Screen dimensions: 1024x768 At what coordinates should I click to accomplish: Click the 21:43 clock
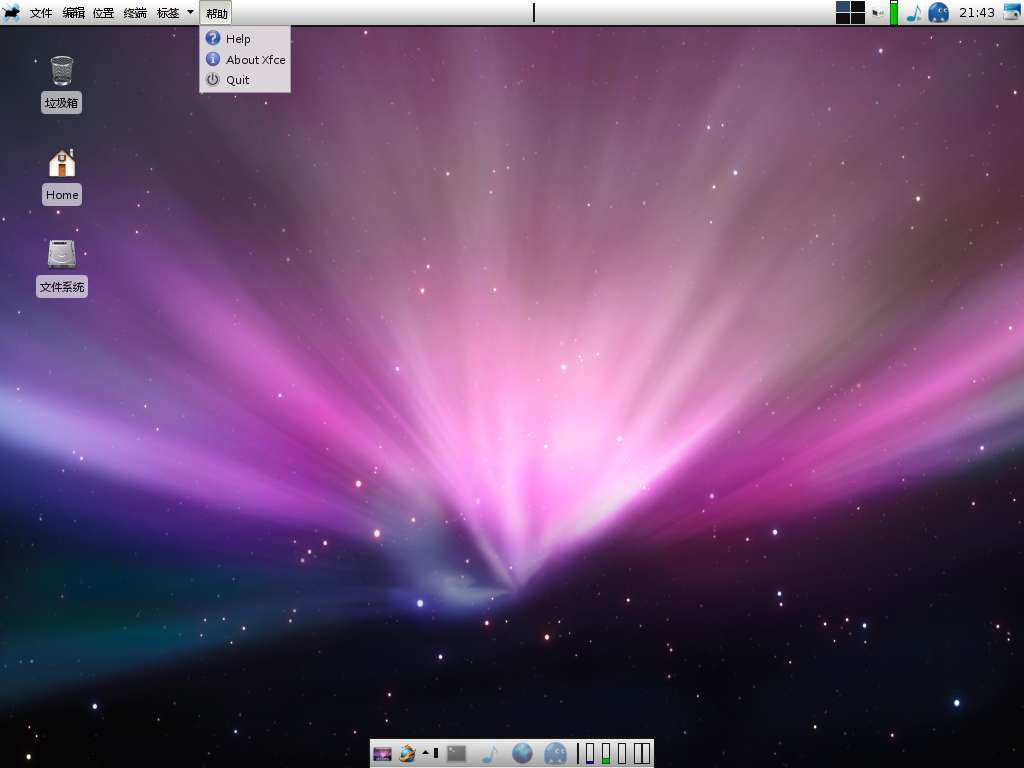(x=976, y=12)
